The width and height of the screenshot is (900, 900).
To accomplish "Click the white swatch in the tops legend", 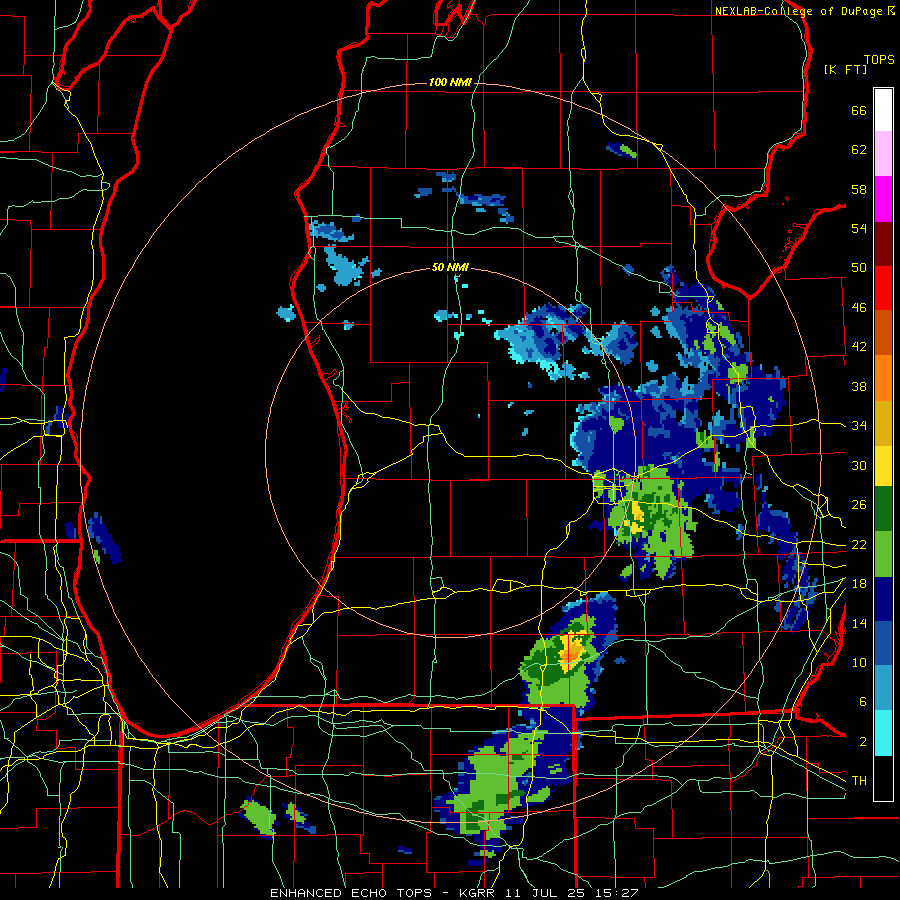I will pos(883,110).
